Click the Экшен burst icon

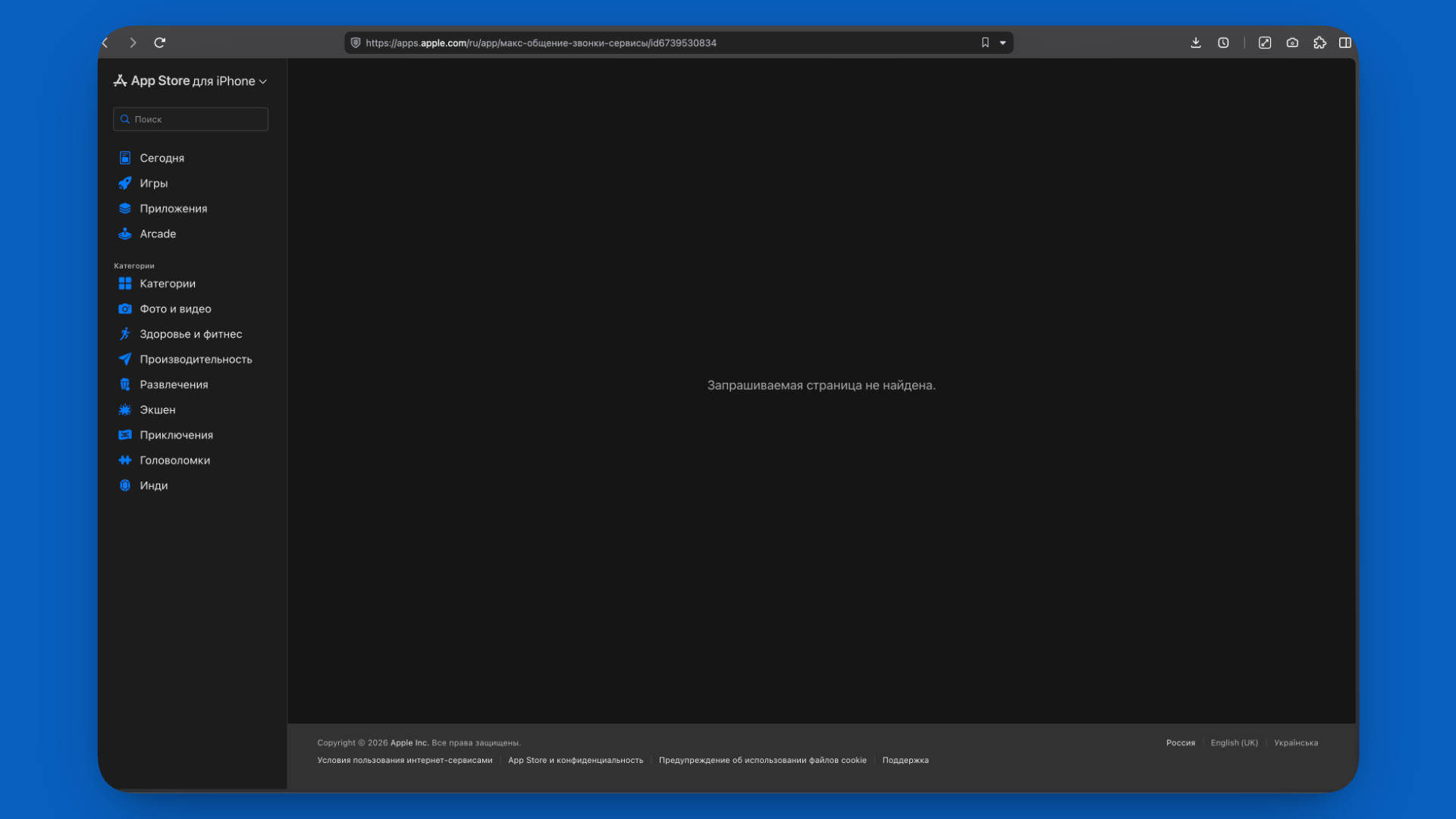tap(125, 409)
